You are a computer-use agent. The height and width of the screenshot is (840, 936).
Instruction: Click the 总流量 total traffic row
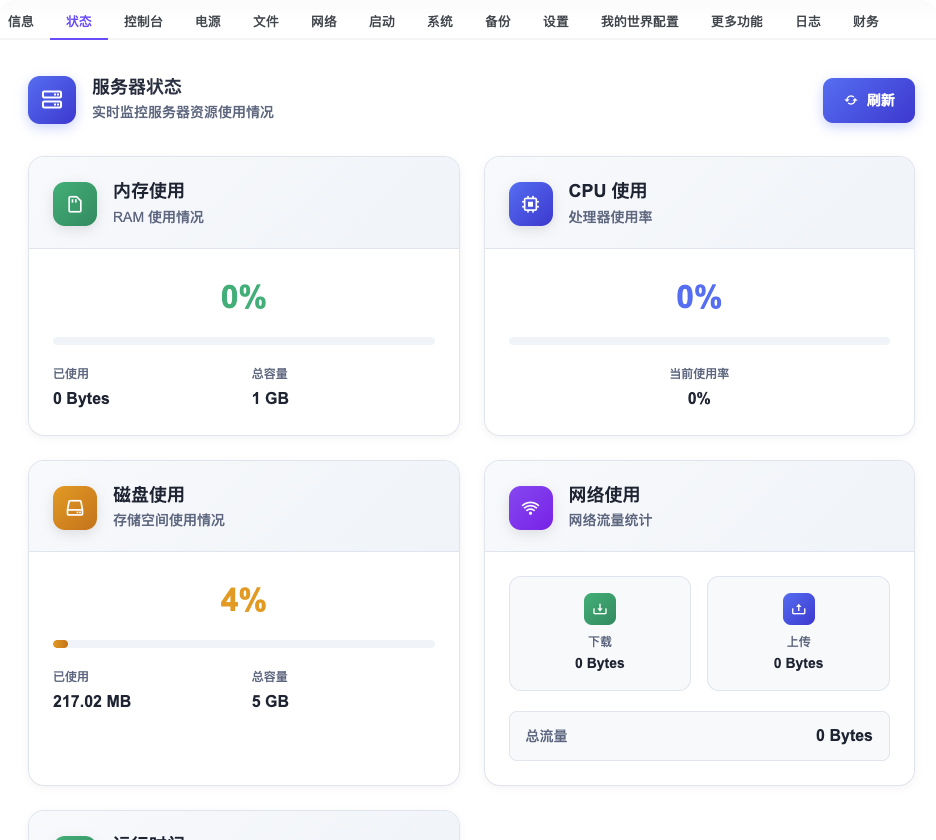[x=699, y=736]
